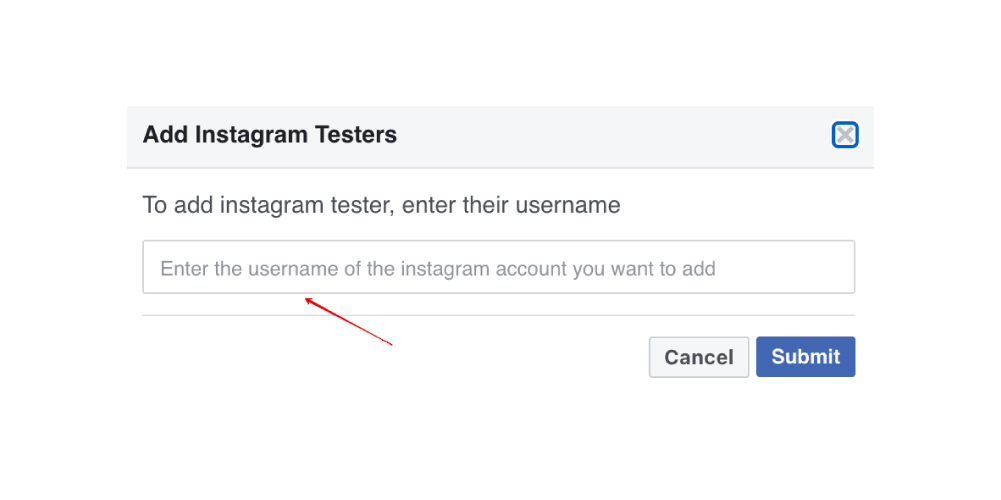Click the 'To add instagram tester' instruction text
Viewport: 1001px width, 500px height.
[x=381, y=206]
